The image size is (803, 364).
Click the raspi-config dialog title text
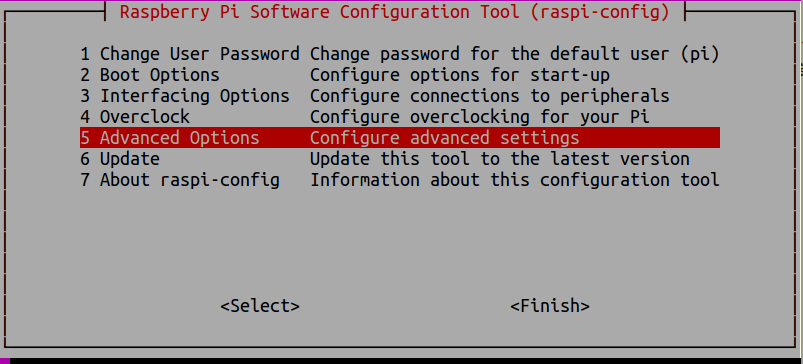(395, 12)
